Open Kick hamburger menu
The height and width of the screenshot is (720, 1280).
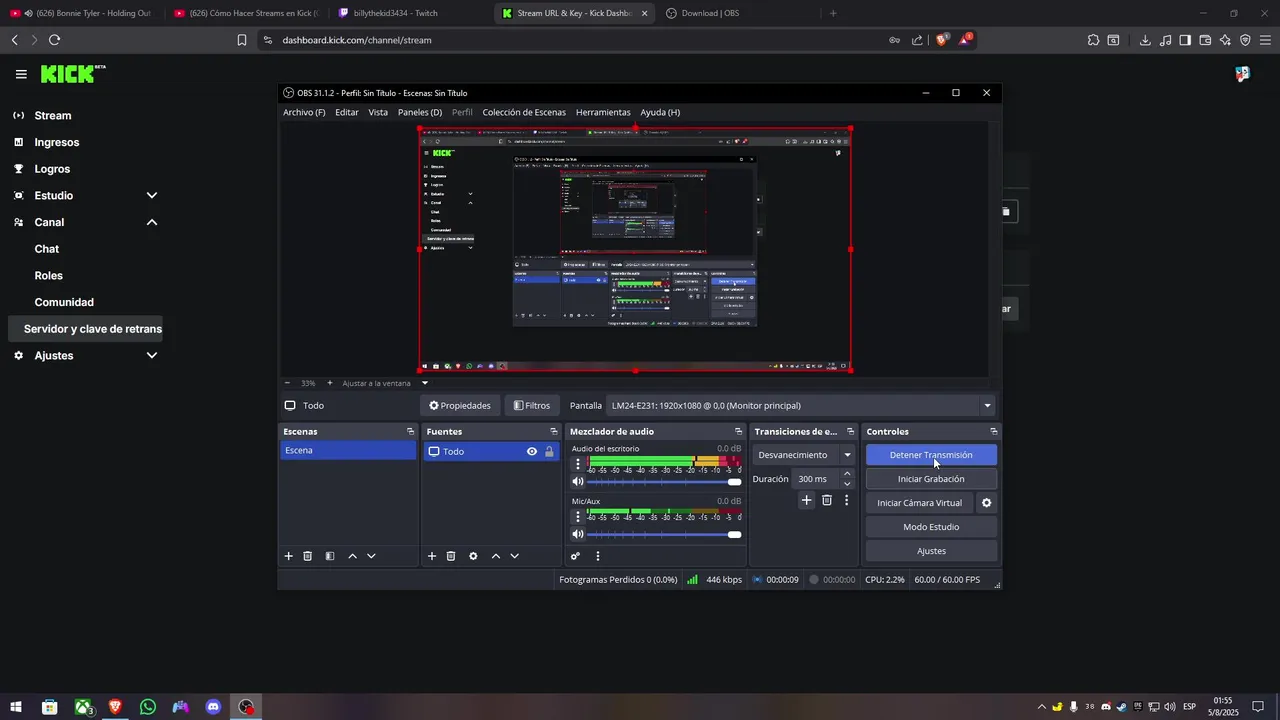21,74
